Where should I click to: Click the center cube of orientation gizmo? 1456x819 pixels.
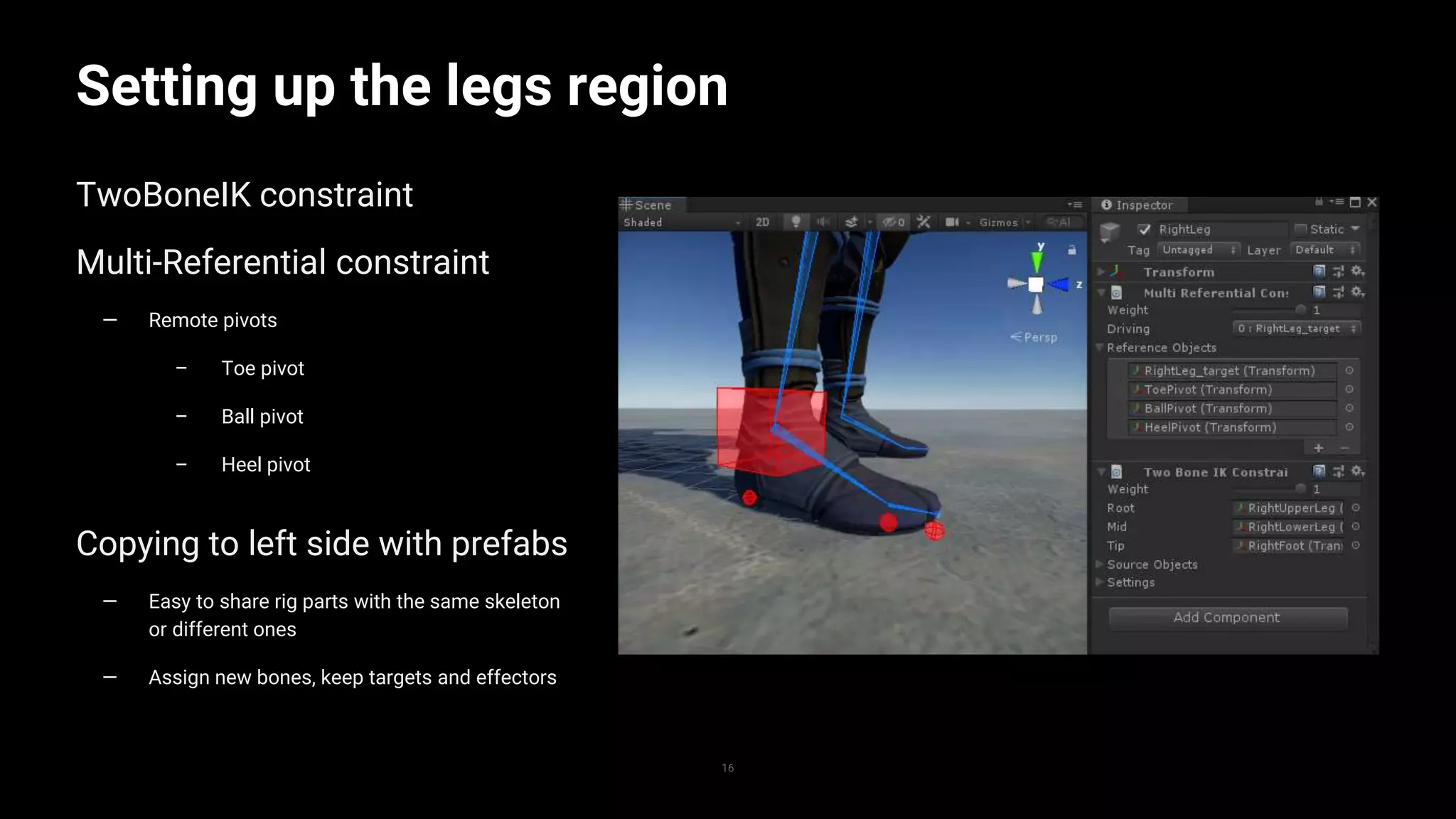[1036, 284]
